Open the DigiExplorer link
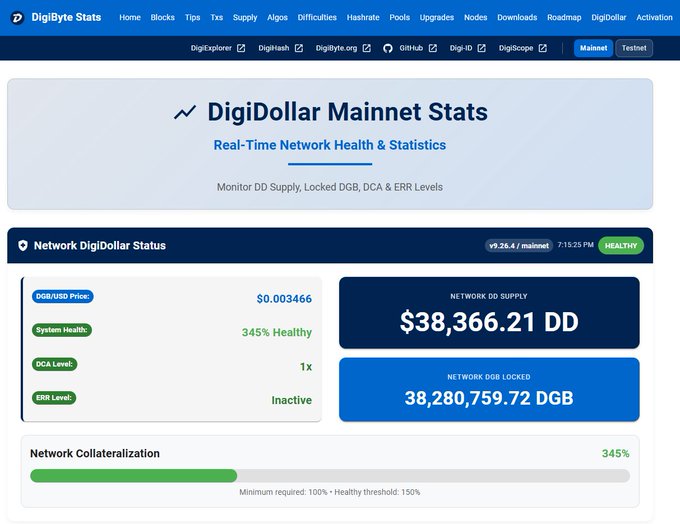 (x=211, y=48)
